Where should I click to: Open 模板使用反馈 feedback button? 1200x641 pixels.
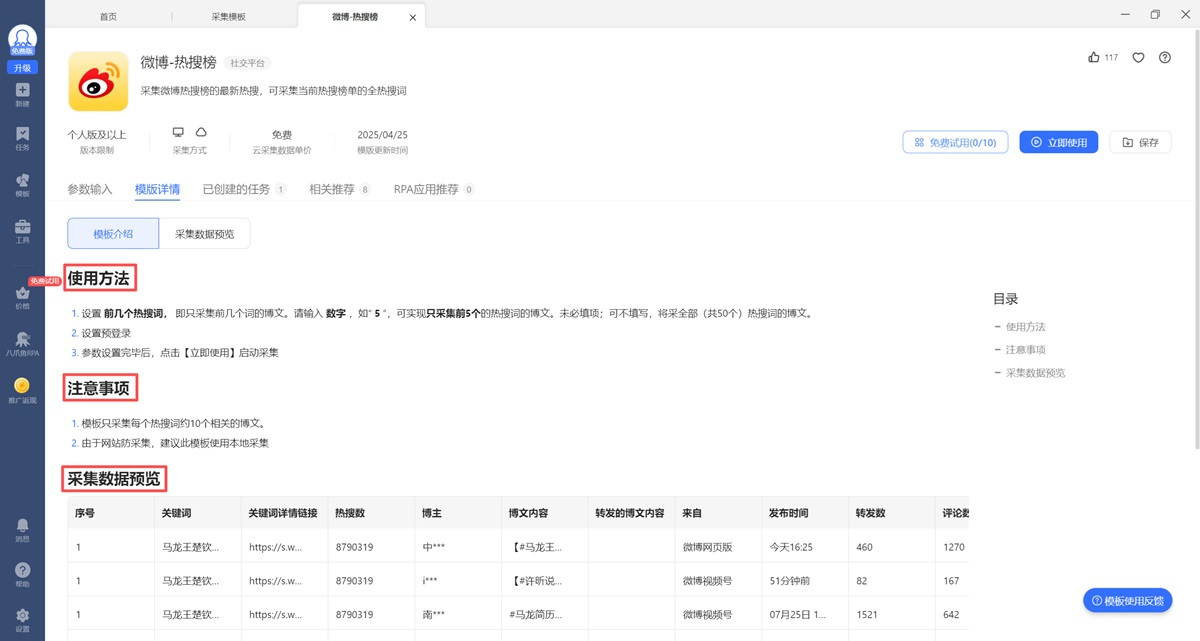[x=1127, y=600]
